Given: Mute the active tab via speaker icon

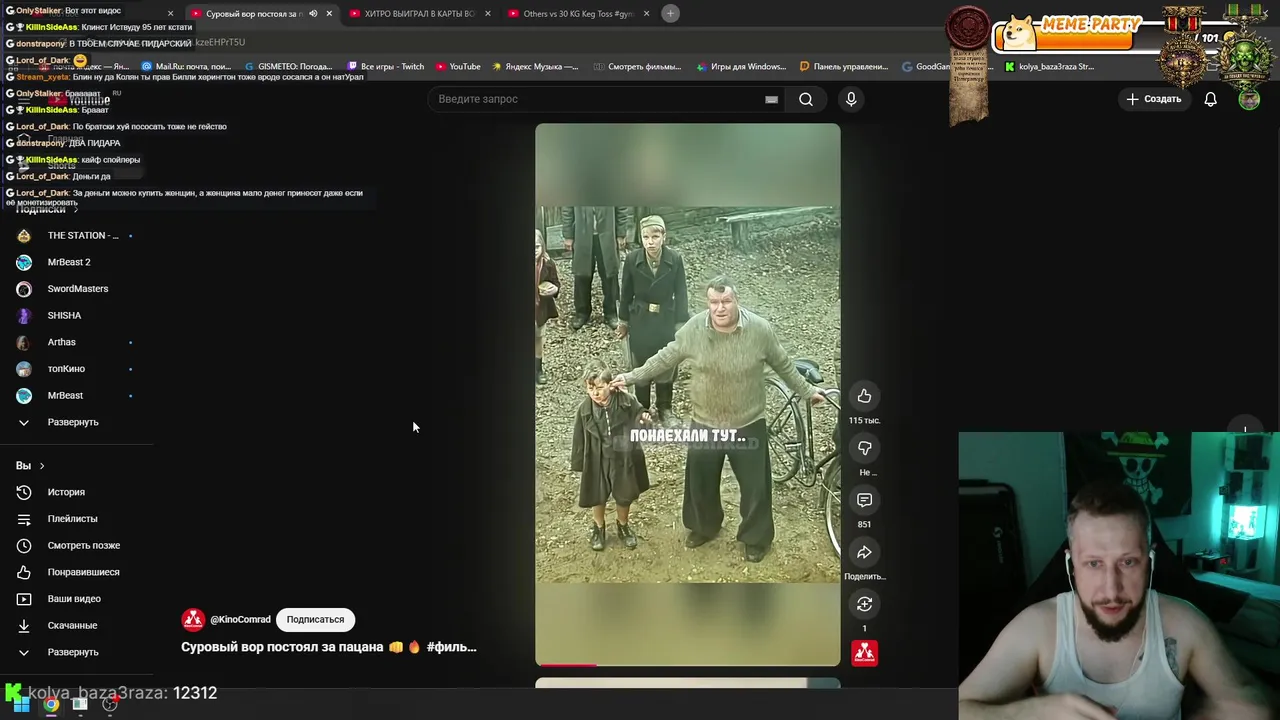Looking at the screenshot, I should click(x=313, y=13).
